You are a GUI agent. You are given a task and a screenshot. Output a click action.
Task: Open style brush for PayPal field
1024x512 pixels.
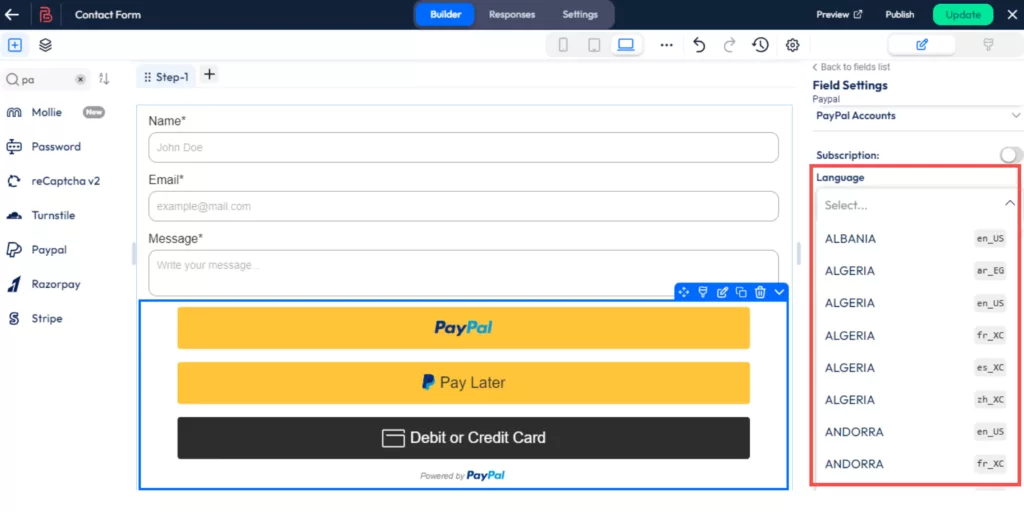pyautogui.click(x=703, y=292)
